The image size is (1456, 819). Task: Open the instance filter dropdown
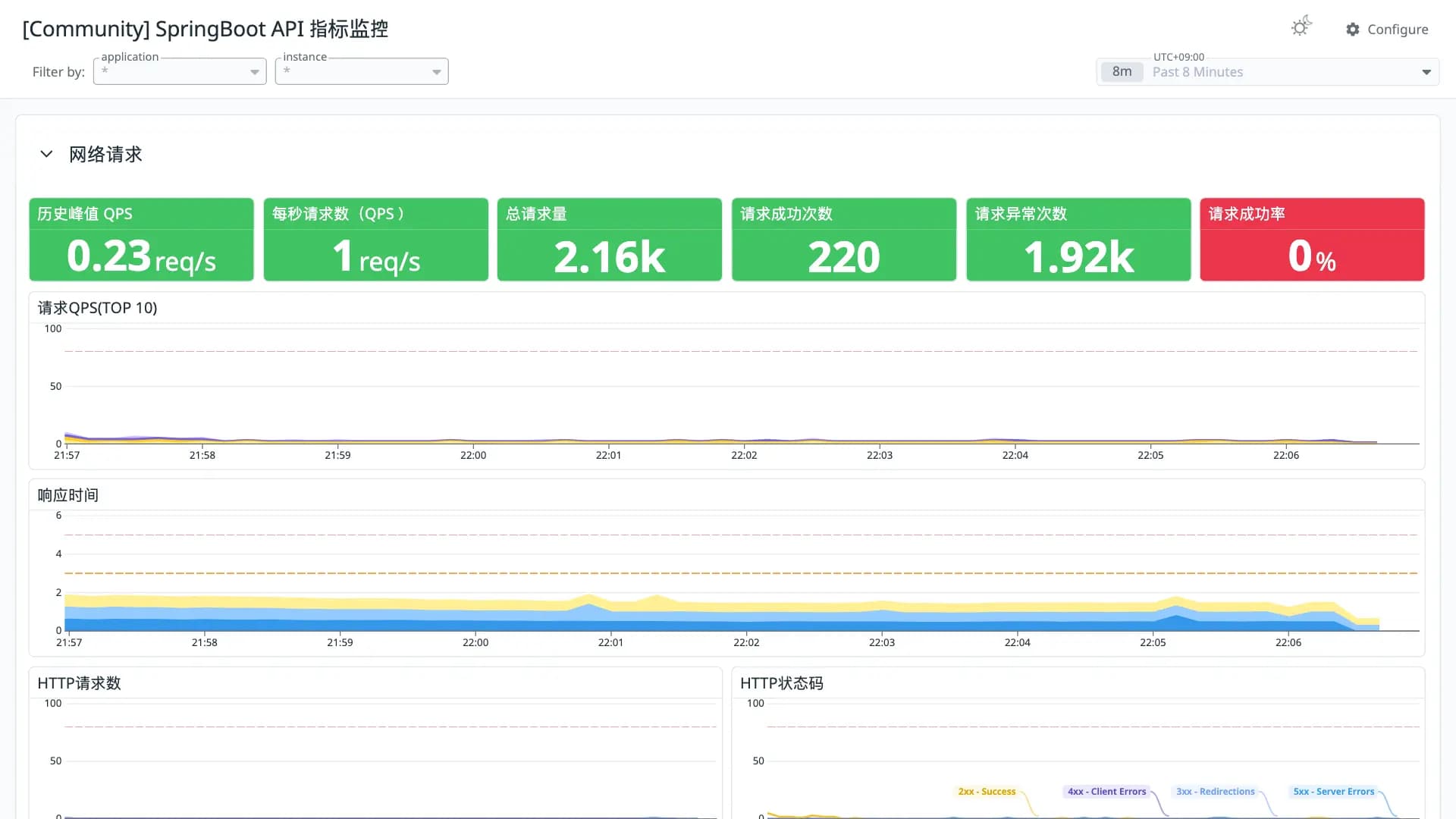[362, 71]
